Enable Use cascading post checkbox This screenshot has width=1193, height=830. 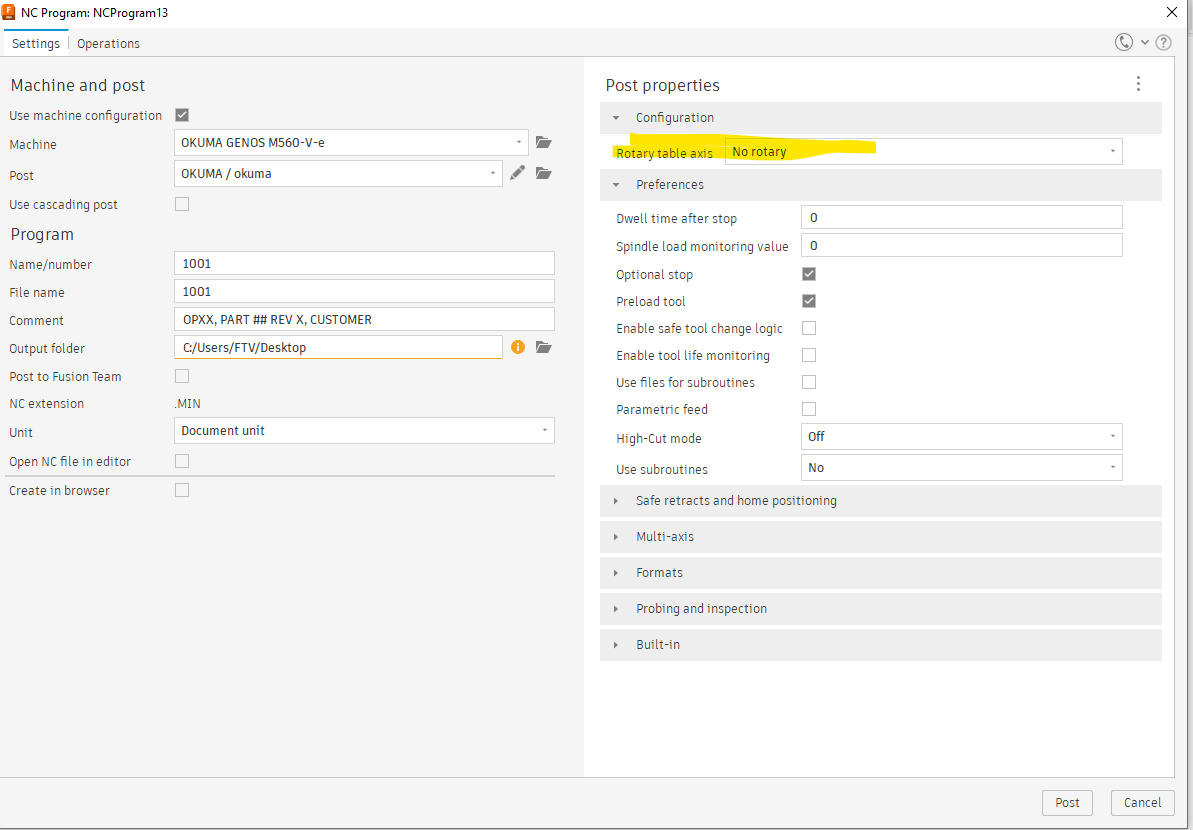tap(182, 204)
